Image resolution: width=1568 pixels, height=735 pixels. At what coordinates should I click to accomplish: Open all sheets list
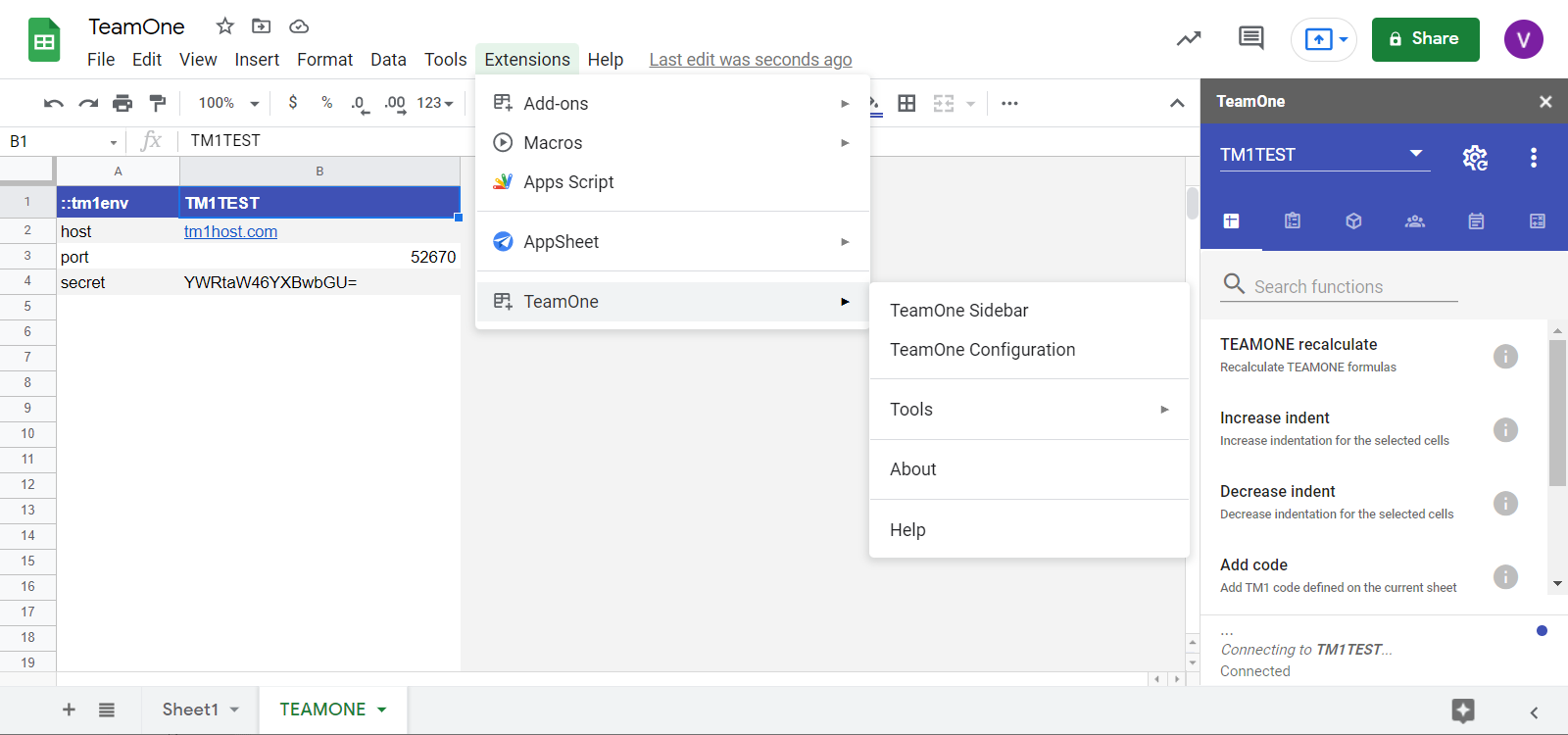tap(107, 710)
